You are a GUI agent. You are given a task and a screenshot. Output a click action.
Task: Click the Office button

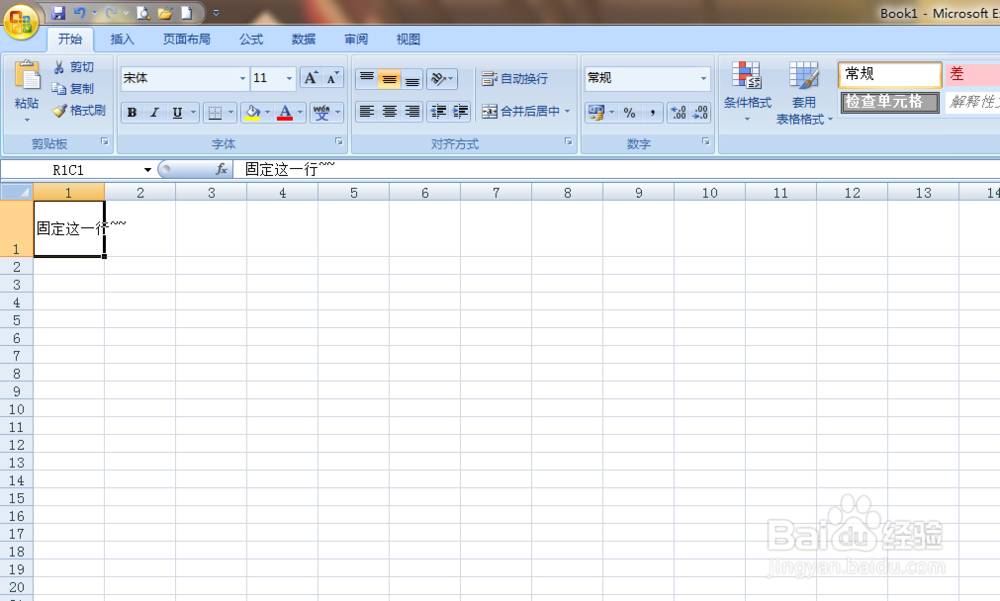click(x=20, y=22)
